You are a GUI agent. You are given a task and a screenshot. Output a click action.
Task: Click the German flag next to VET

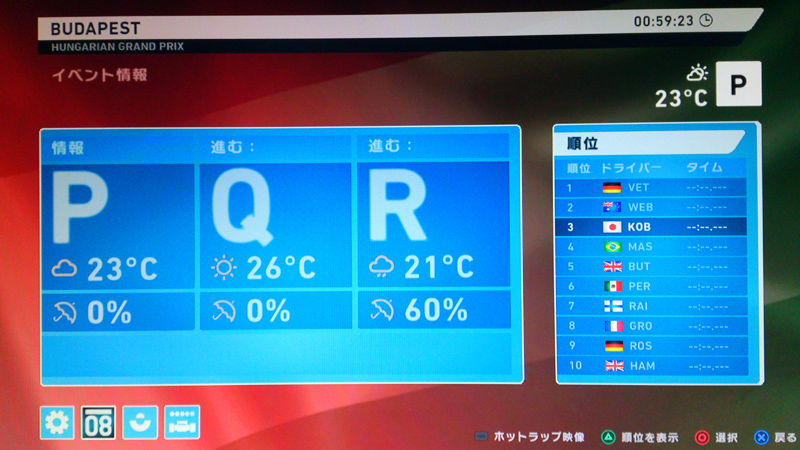pos(612,188)
